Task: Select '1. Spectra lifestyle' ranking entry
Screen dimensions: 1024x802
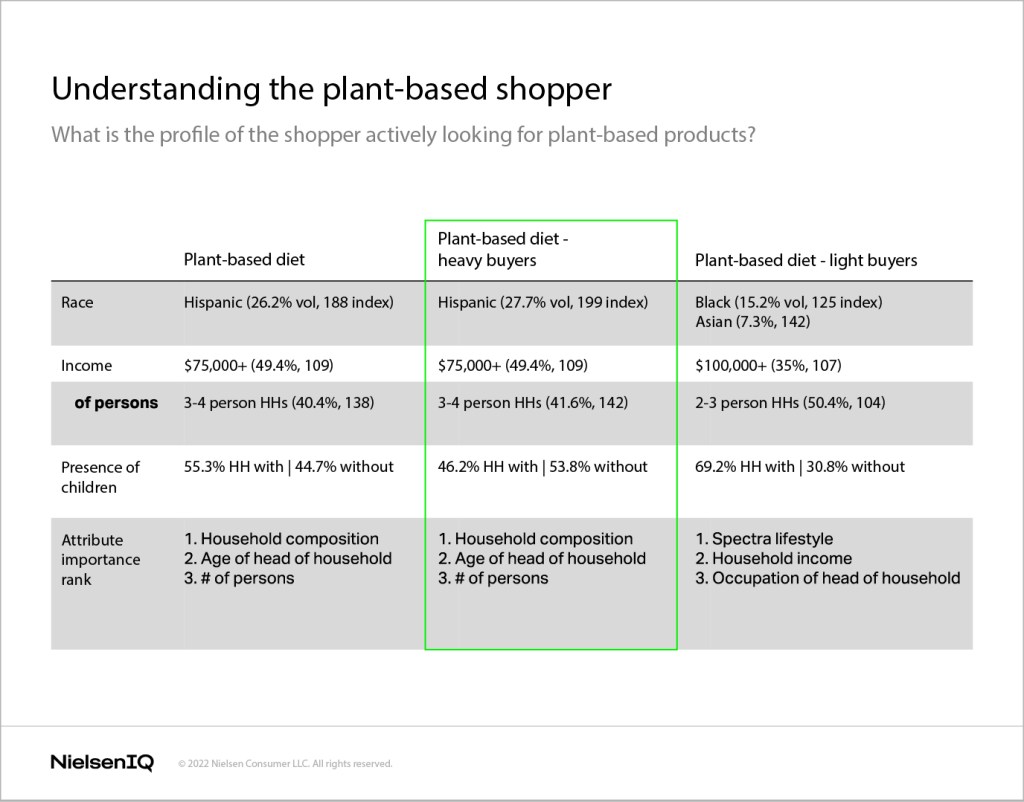Action: (764, 539)
